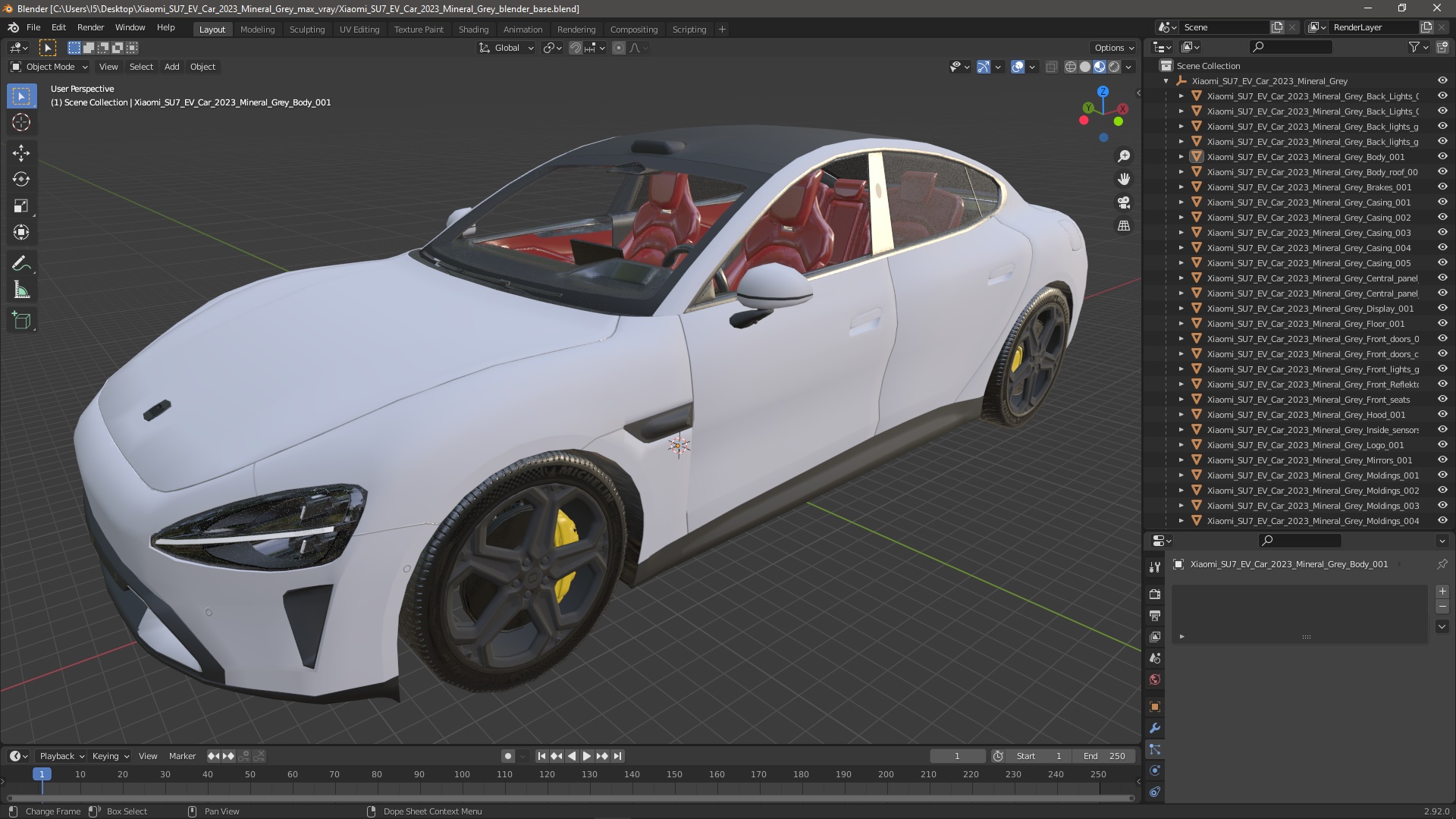Toggle auto keying record button

507,756
